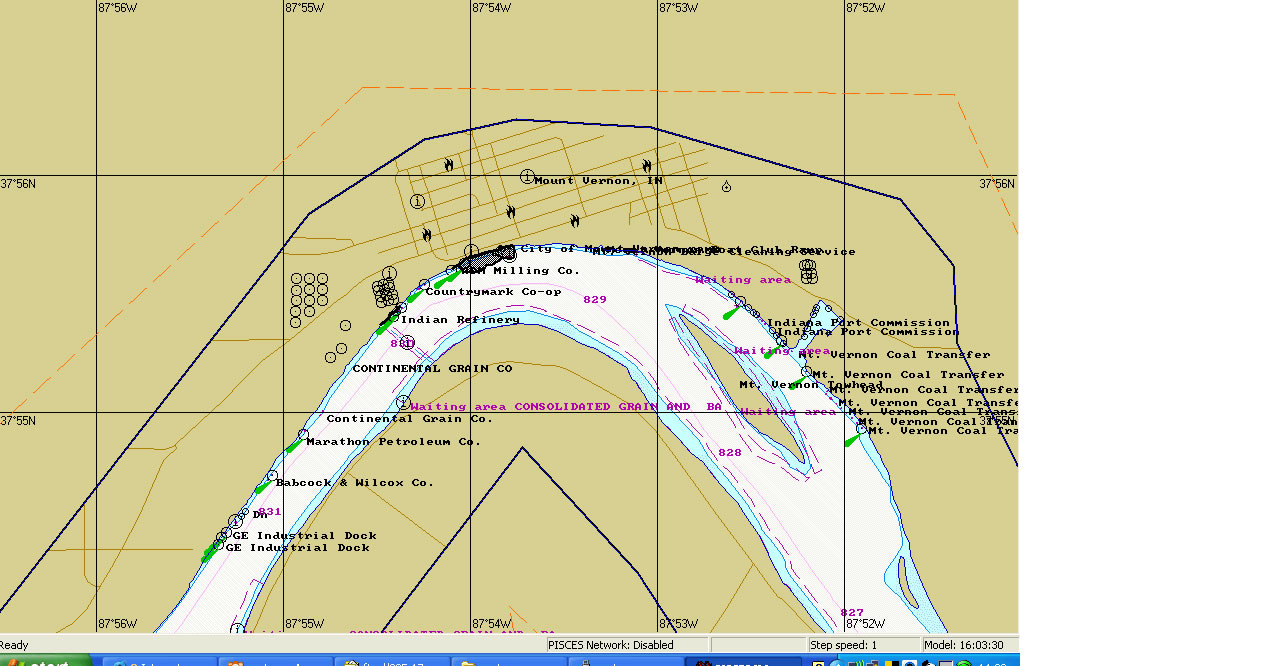Viewport: 1274px width, 666px height.
Task: Click the info marker beside Mount Vernon, IN
Action: pyautogui.click(x=527, y=177)
